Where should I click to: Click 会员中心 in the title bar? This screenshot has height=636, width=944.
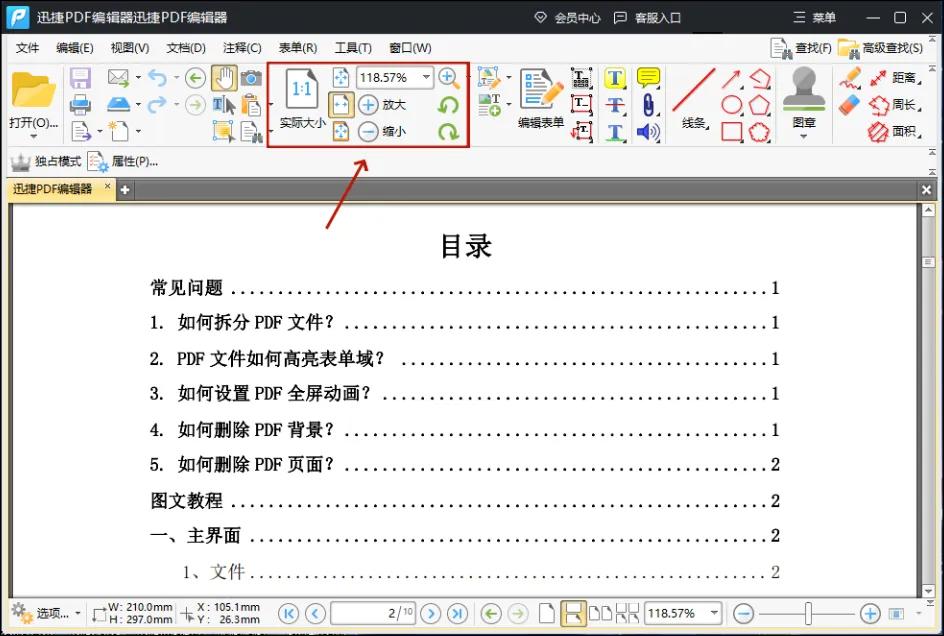(567, 17)
